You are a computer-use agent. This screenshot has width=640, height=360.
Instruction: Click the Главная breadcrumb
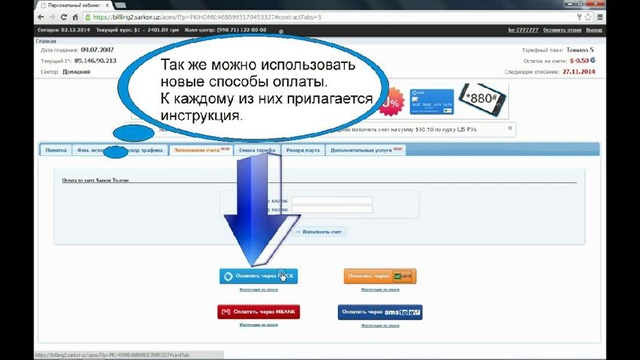(46, 41)
